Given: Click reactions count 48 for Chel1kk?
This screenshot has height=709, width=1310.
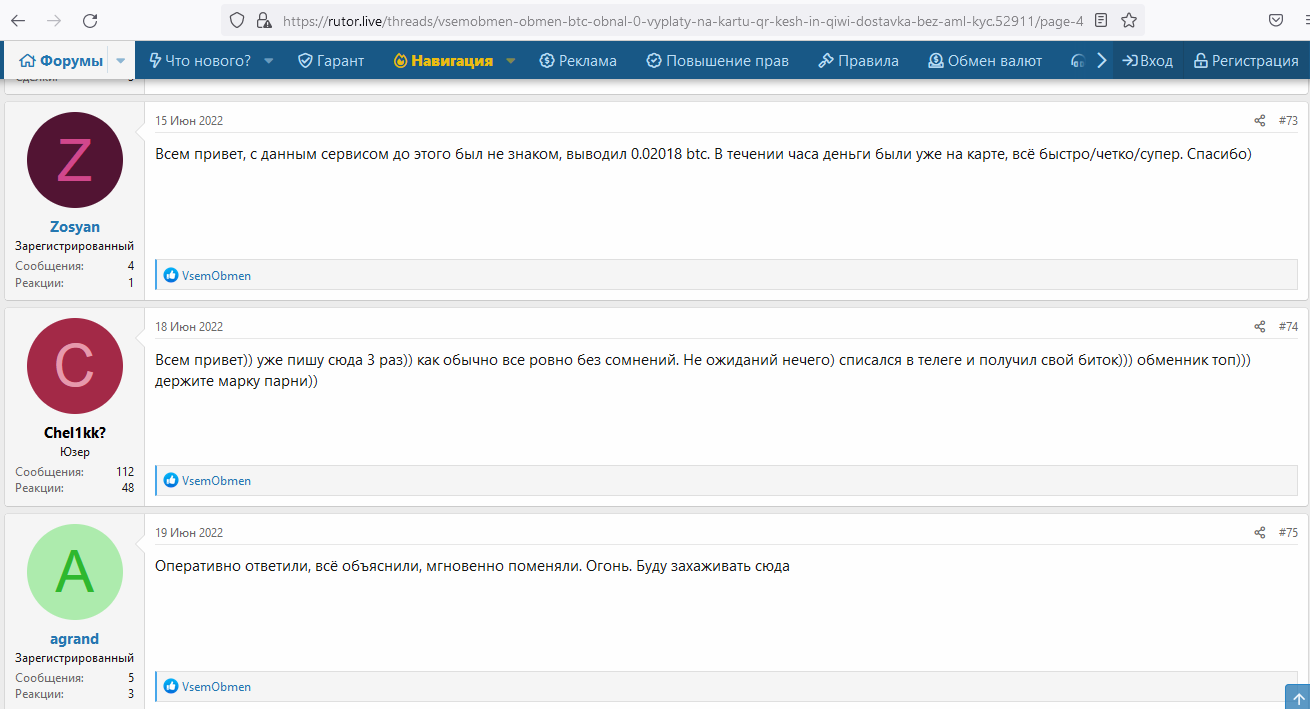Looking at the screenshot, I should [128, 488].
